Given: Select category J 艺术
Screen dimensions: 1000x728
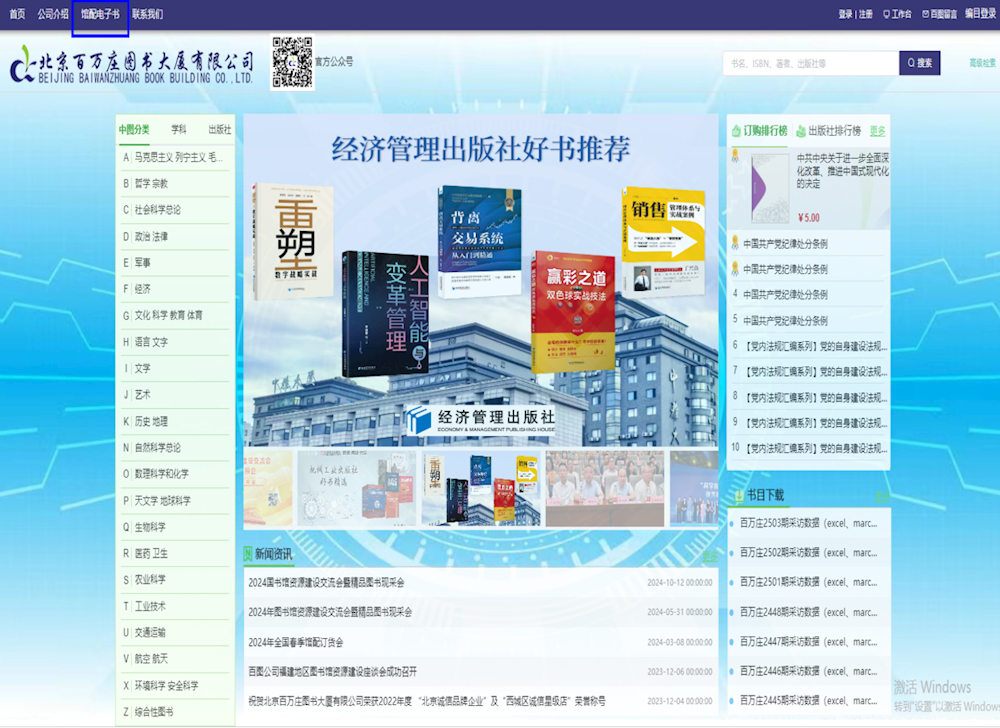Looking at the screenshot, I should click(175, 395).
